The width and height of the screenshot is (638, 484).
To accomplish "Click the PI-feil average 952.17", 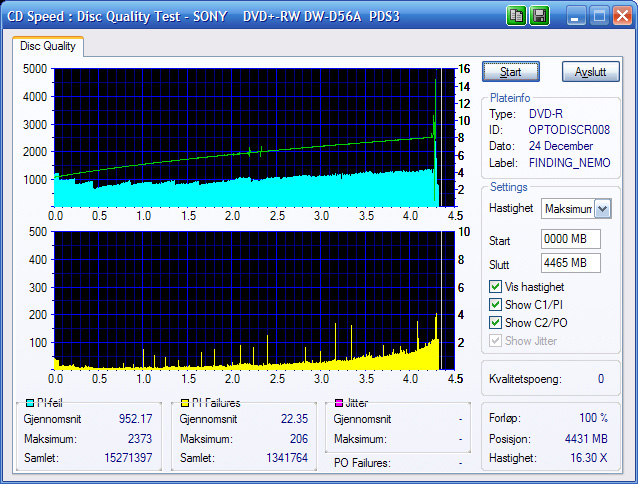I will [x=135, y=419].
